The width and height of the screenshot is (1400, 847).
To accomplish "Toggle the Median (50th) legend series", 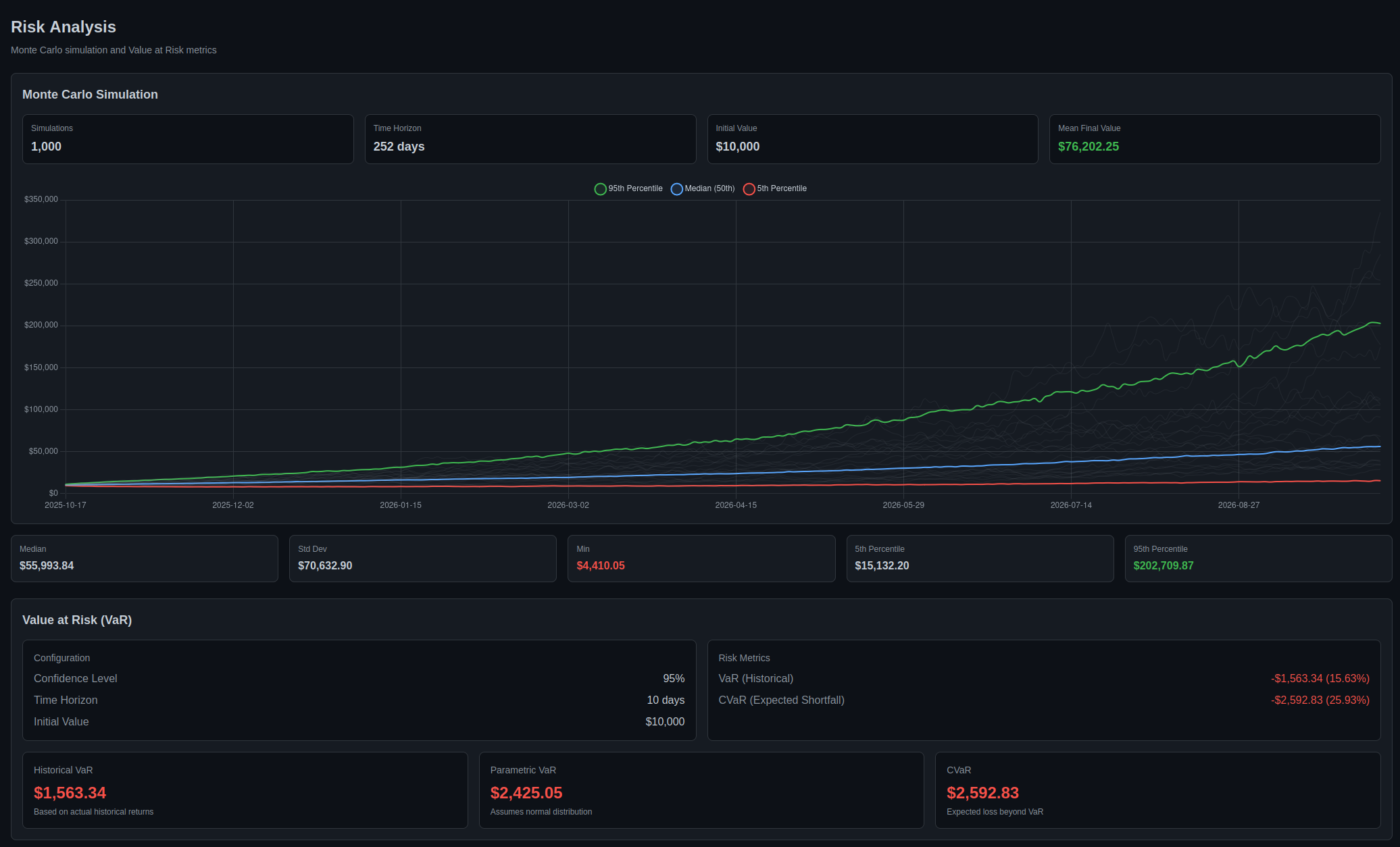I will pyautogui.click(x=709, y=188).
